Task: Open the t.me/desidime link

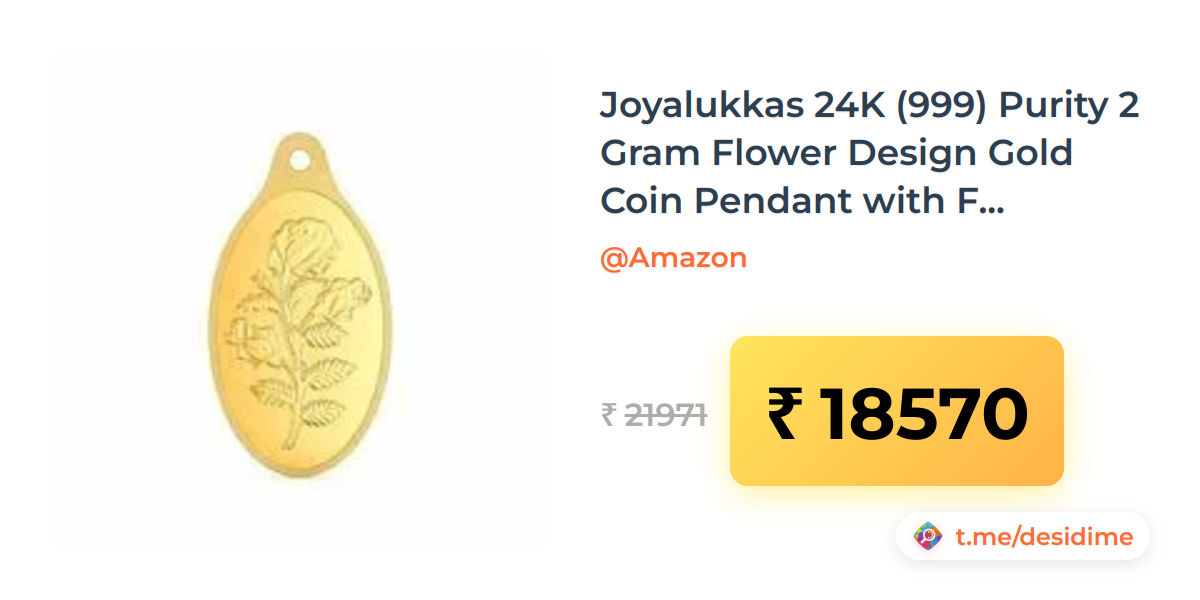Action: point(1044,537)
